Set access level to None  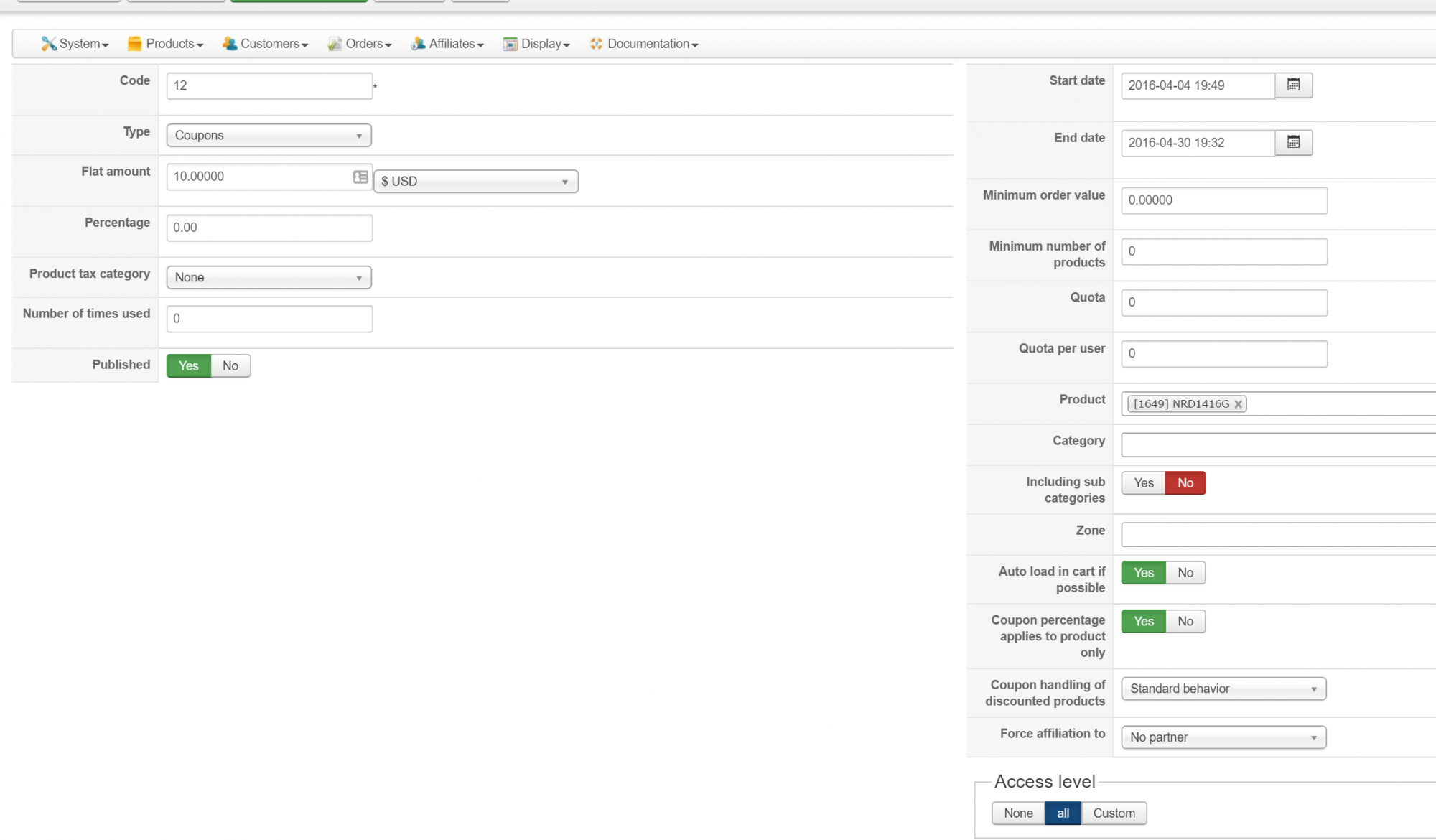pyautogui.click(x=1018, y=813)
